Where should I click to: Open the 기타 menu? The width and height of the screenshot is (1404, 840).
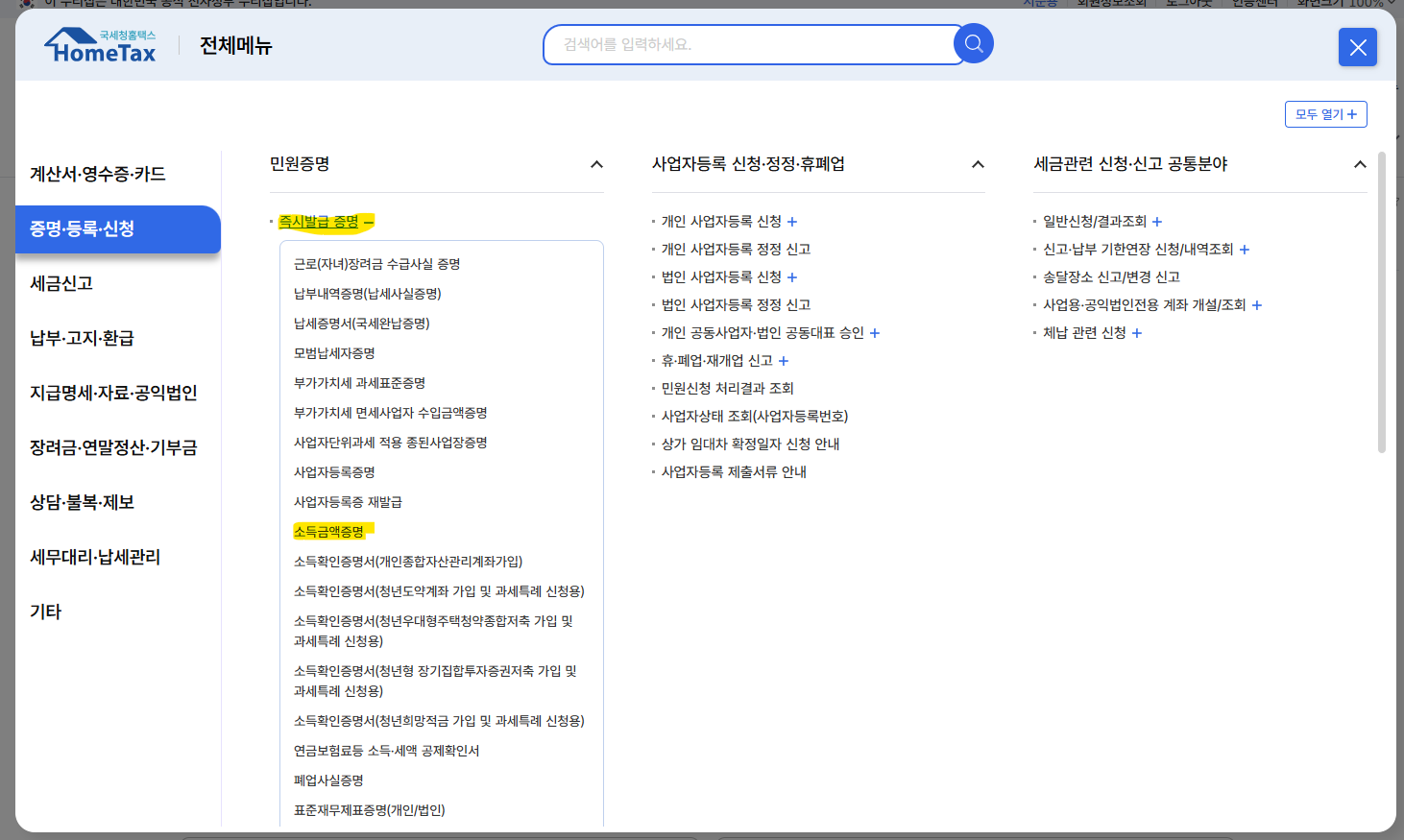pyautogui.click(x=45, y=612)
